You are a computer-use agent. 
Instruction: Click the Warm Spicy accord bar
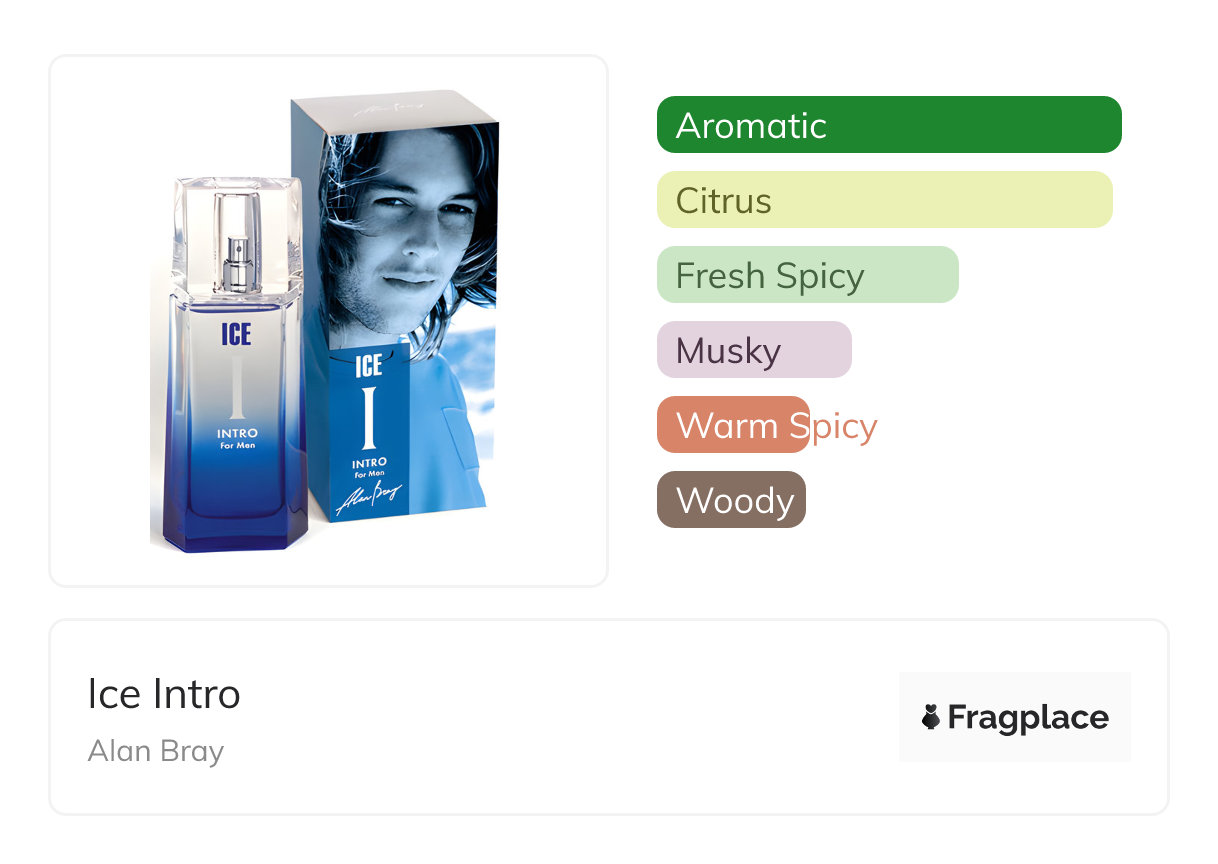click(x=733, y=425)
